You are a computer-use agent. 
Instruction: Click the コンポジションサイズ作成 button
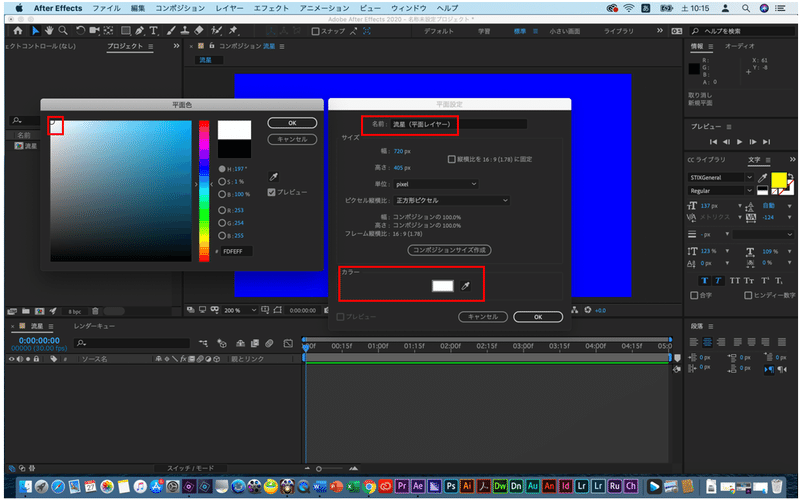pos(449,250)
